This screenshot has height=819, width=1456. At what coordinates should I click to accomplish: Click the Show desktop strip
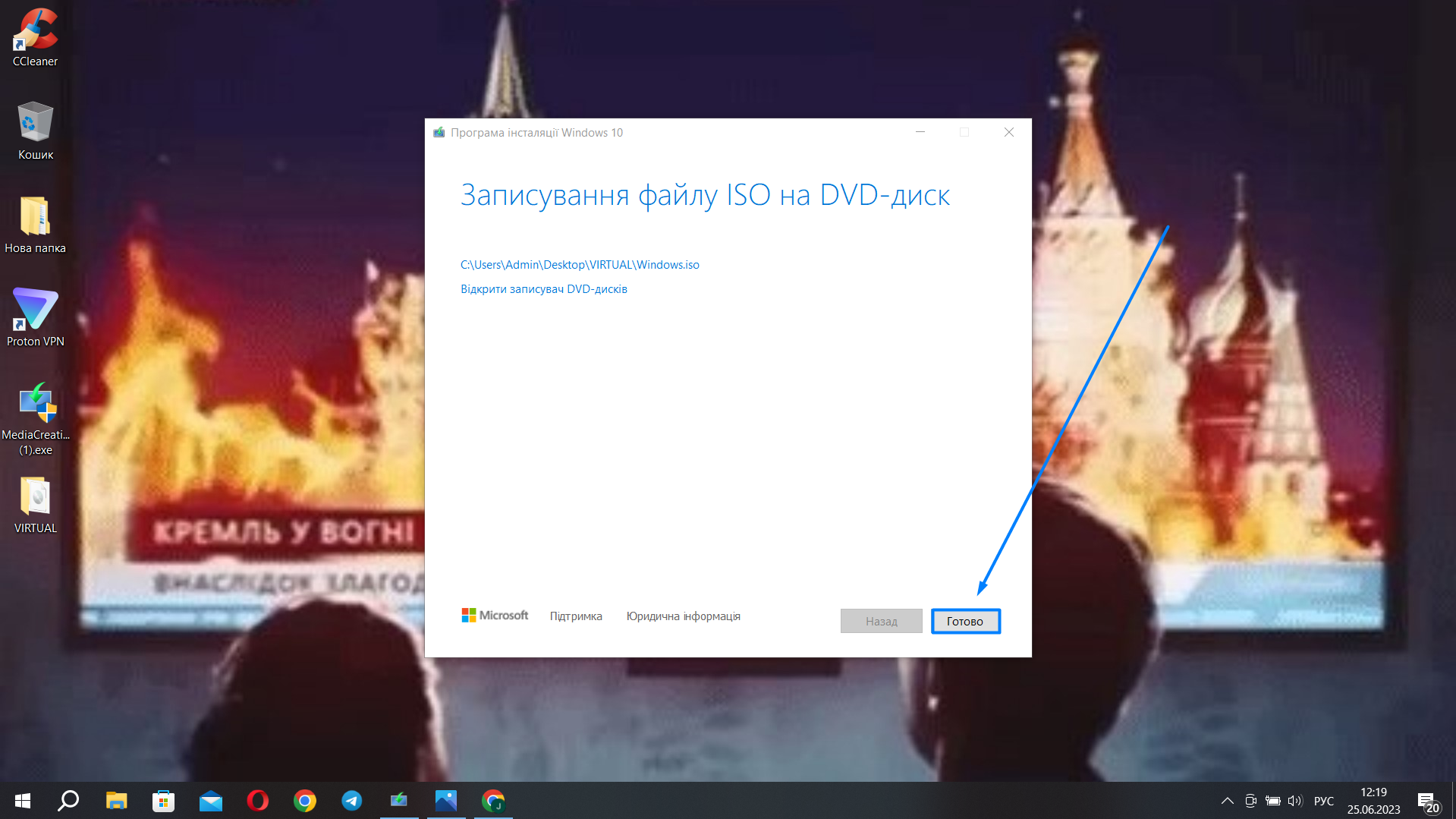pyautogui.click(x=1453, y=801)
